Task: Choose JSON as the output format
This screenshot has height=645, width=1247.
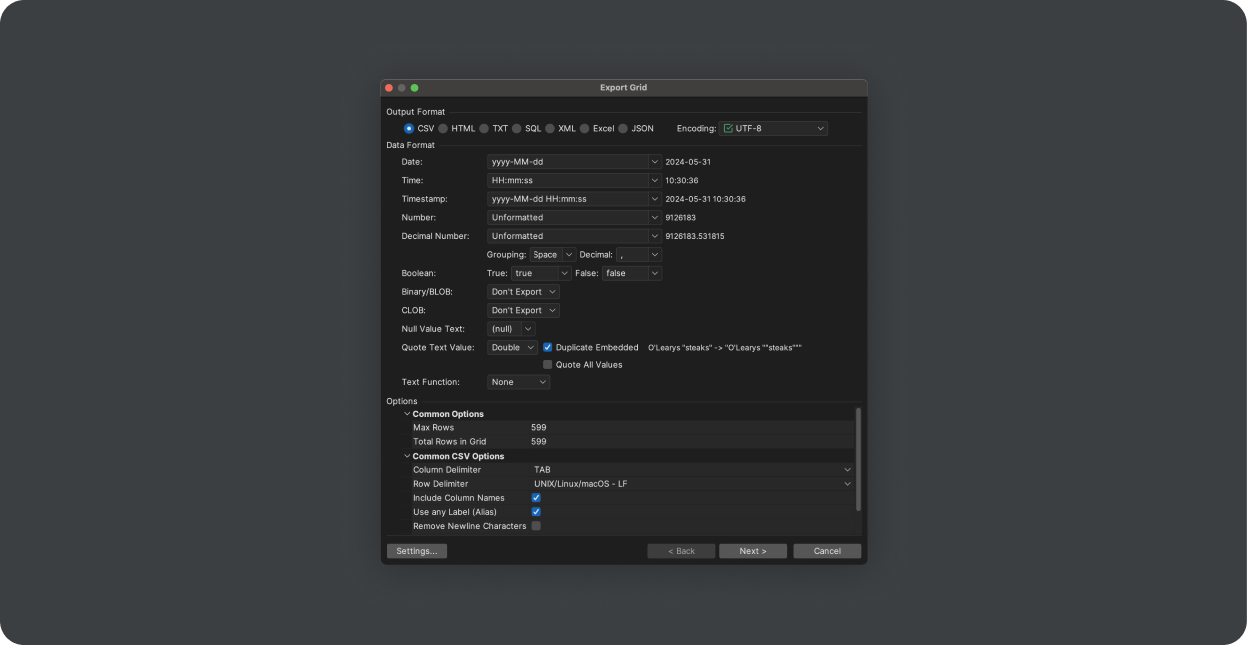Action: (x=623, y=129)
